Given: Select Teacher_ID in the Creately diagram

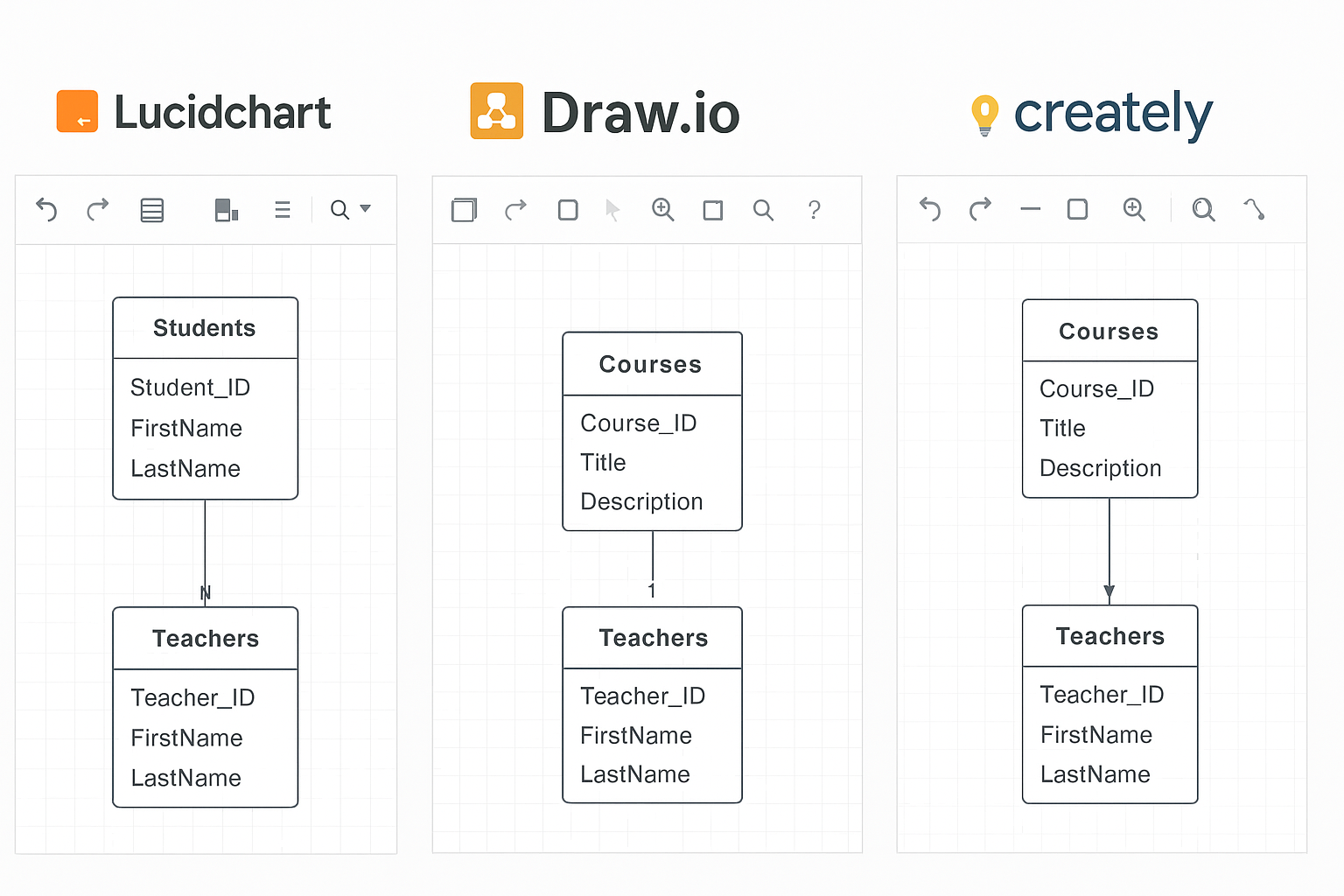Looking at the screenshot, I should tap(1102, 695).
